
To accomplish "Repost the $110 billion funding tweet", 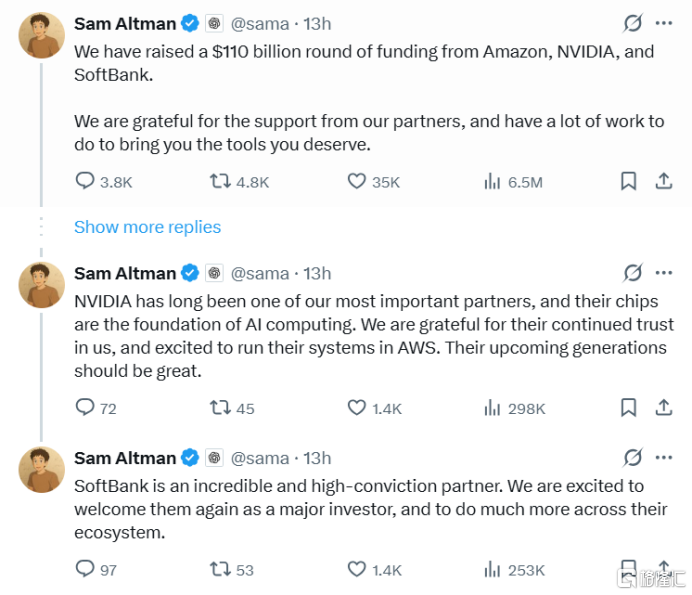I will click(219, 181).
